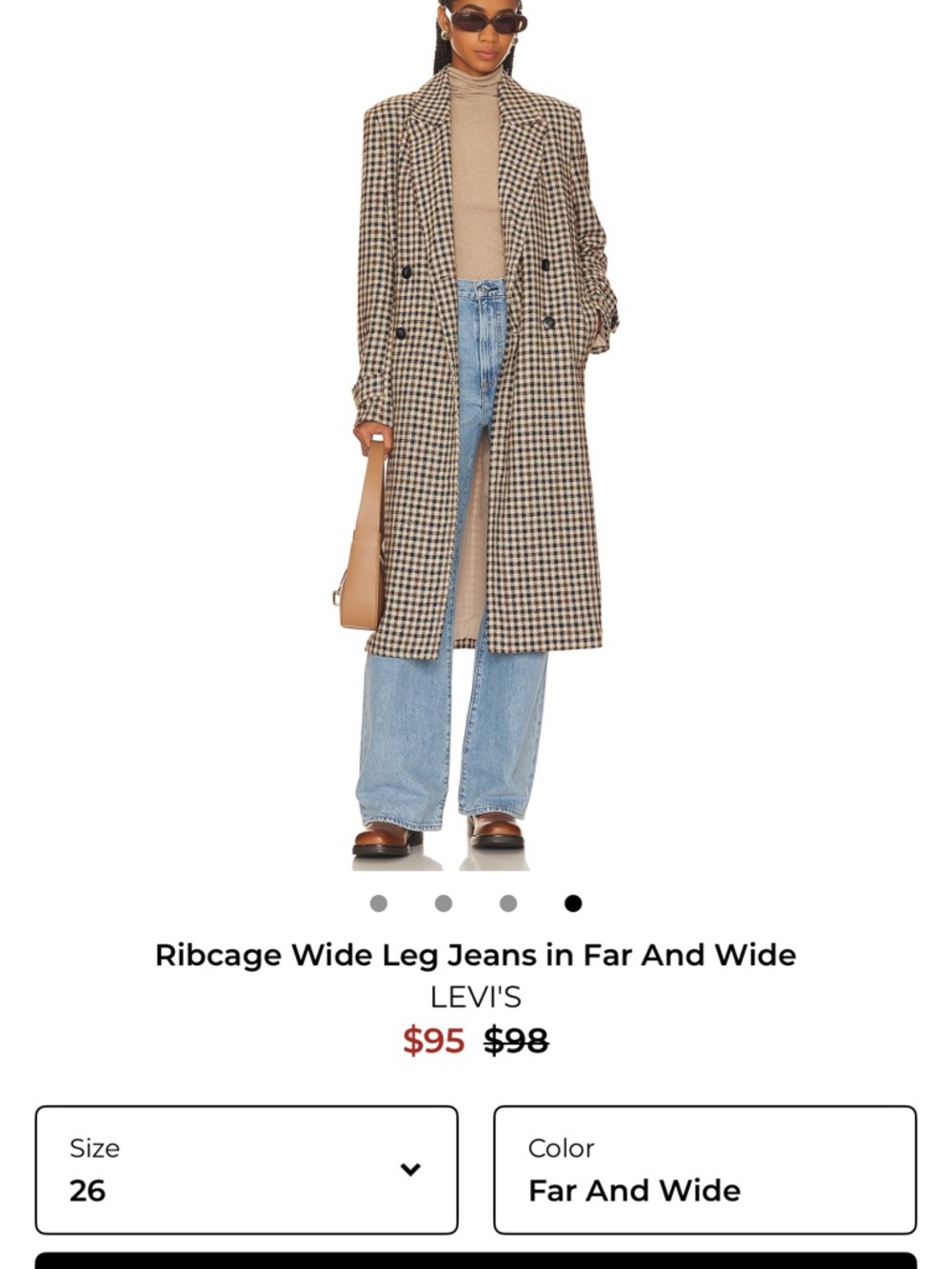Open the Color selector Far And Wide

point(705,1170)
